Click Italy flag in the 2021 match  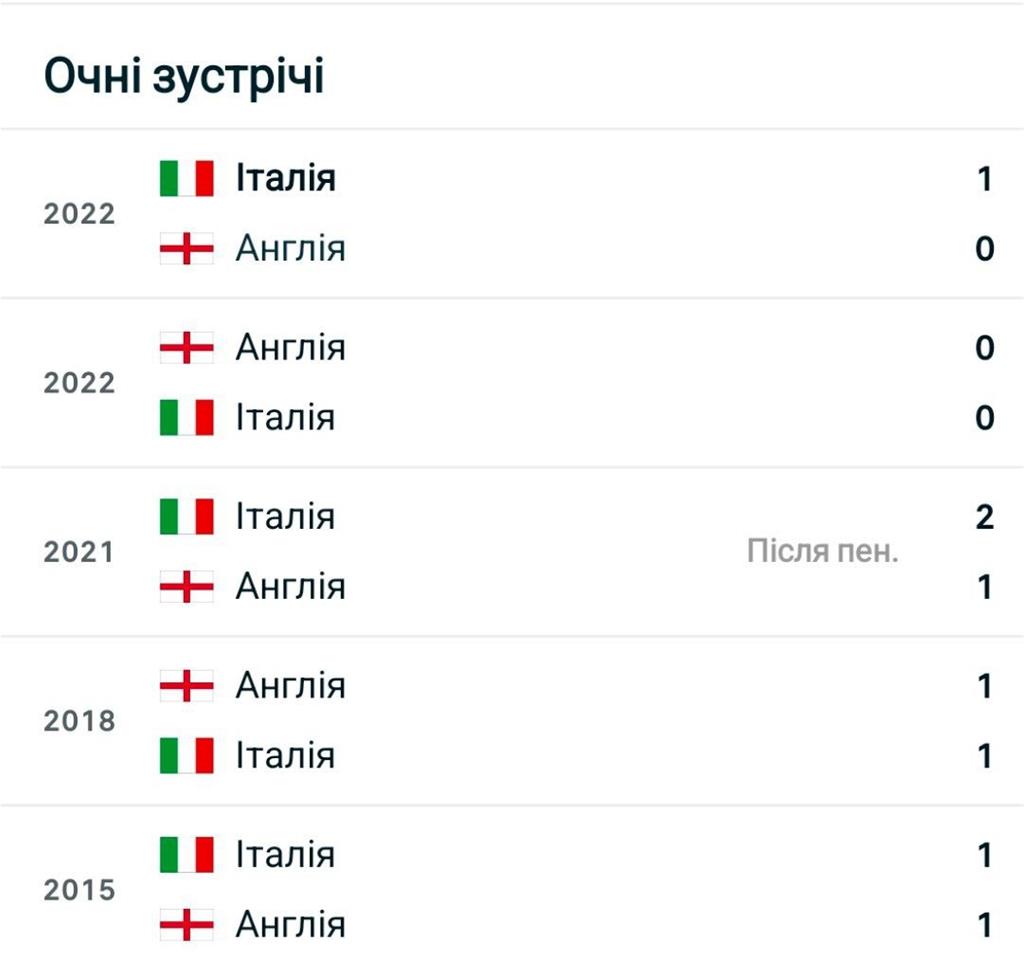(x=187, y=517)
